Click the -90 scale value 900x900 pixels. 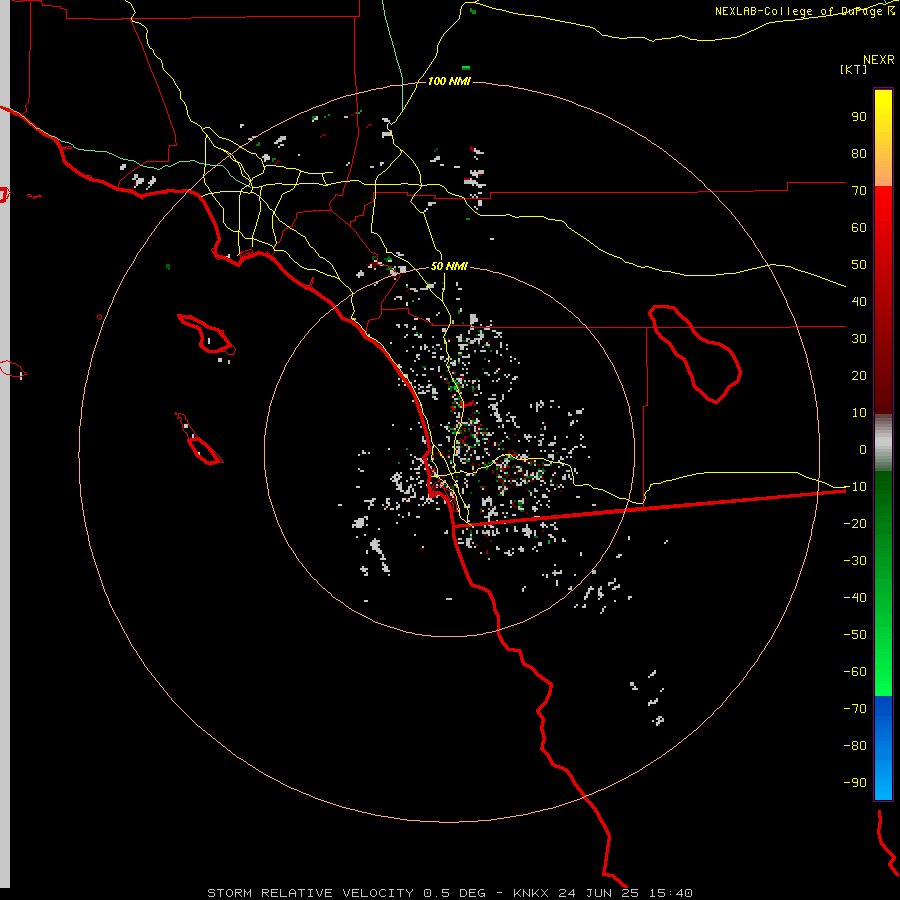point(855,782)
